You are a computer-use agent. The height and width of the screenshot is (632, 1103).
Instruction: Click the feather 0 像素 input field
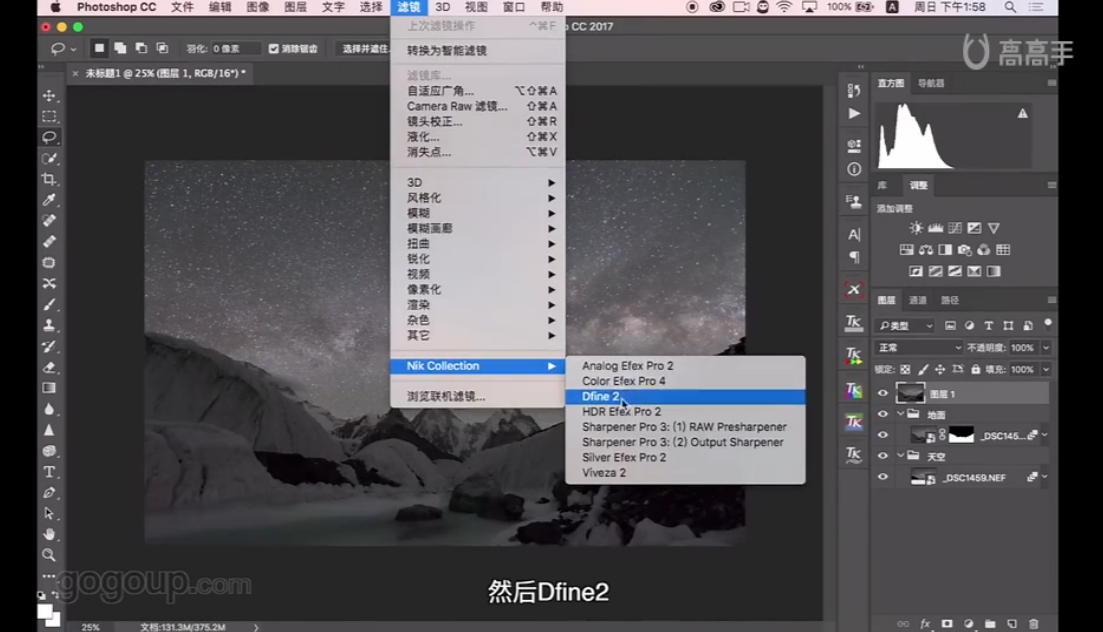(236, 49)
